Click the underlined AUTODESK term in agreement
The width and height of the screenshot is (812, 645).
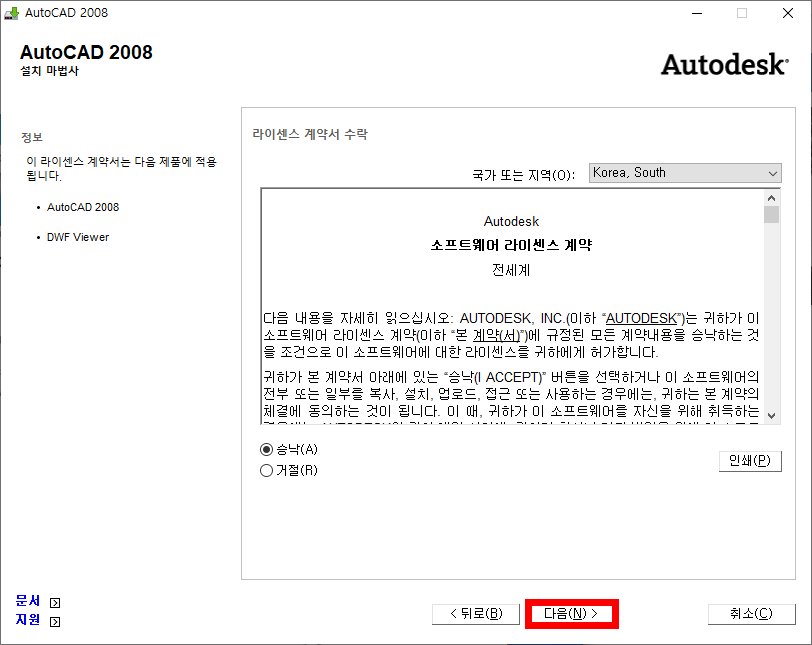pyautogui.click(x=641, y=318)
